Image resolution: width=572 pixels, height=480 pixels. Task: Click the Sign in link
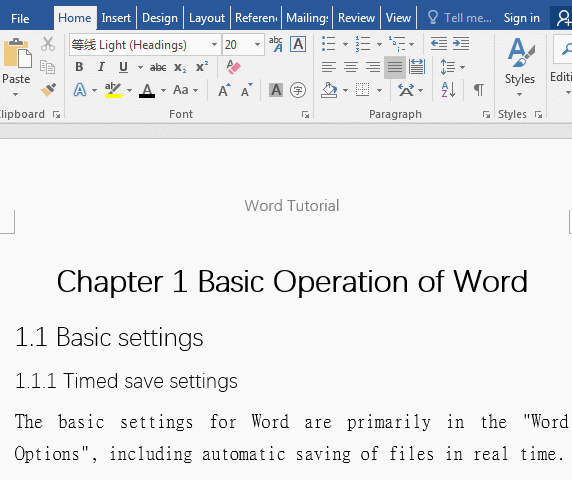coord(522,18)
